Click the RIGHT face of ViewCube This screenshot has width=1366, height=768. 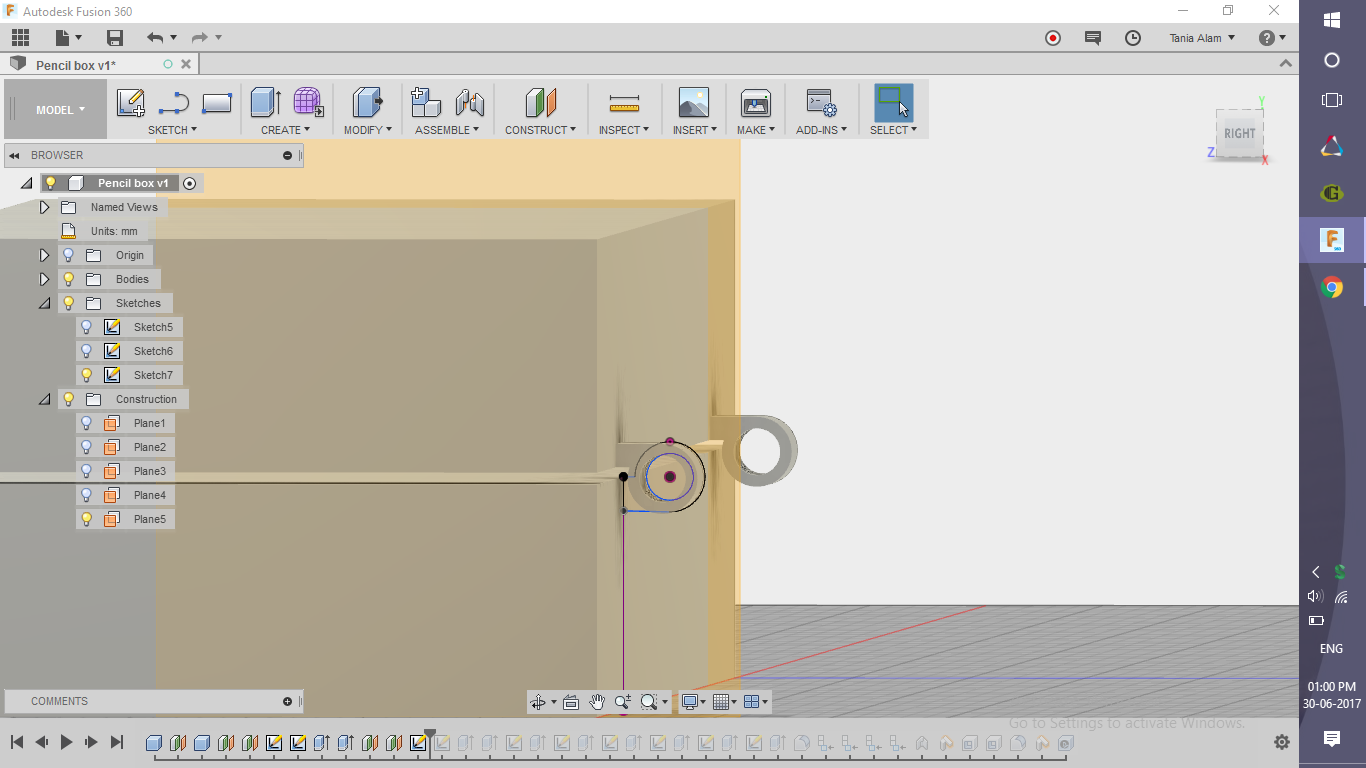(x=1240, y=133)
